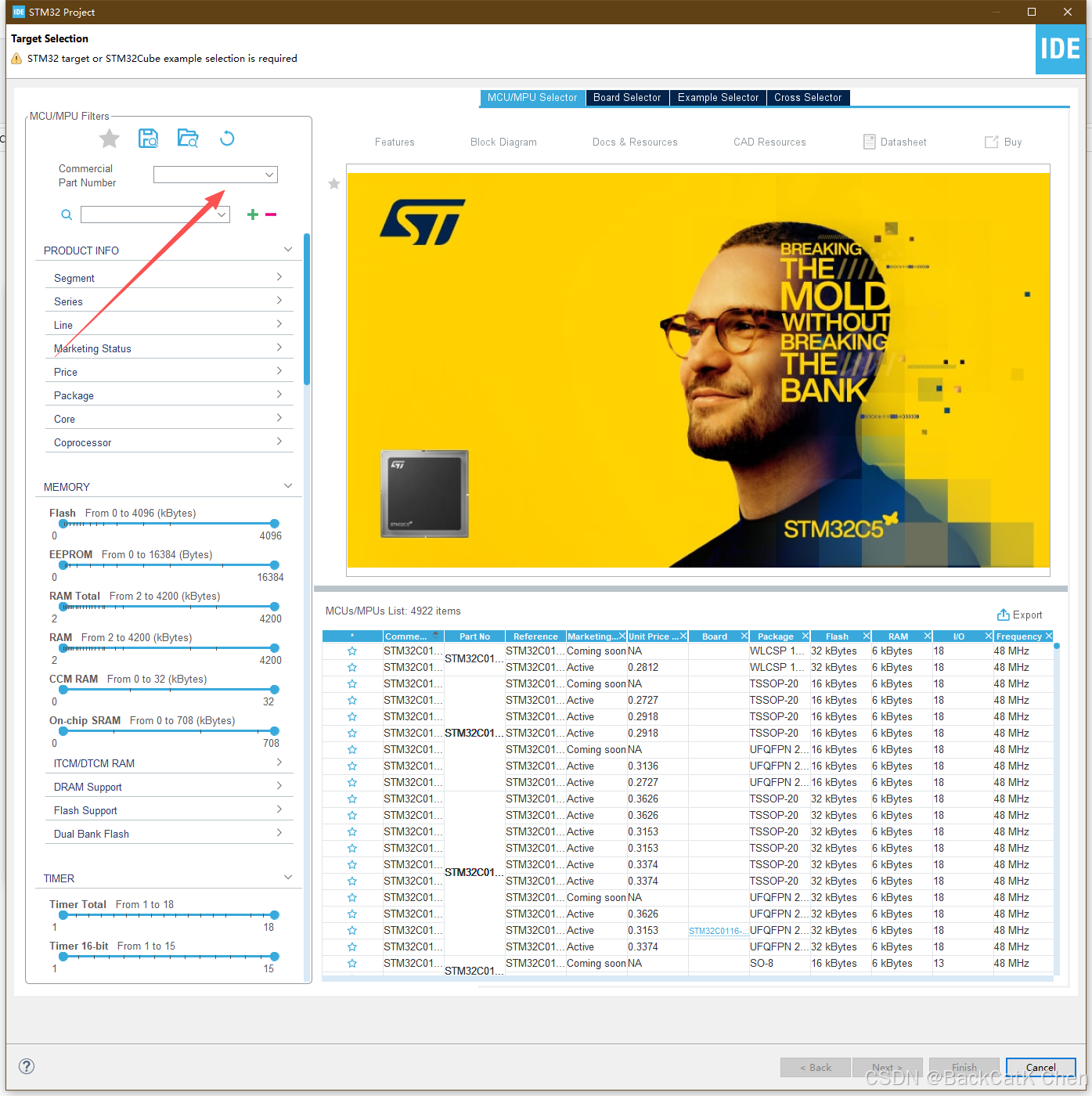Switch to the Board Selector tab
This screenshot has height=1096, width=1092.
coord(627,98)
